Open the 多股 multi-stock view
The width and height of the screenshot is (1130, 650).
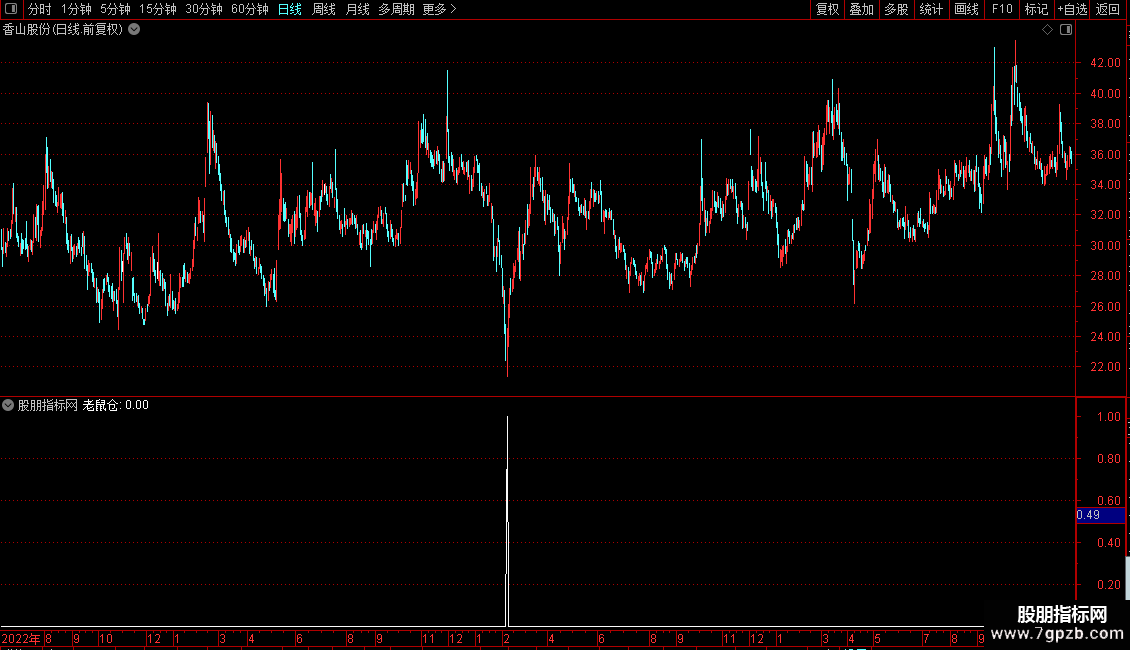click(x=896, y=9)
